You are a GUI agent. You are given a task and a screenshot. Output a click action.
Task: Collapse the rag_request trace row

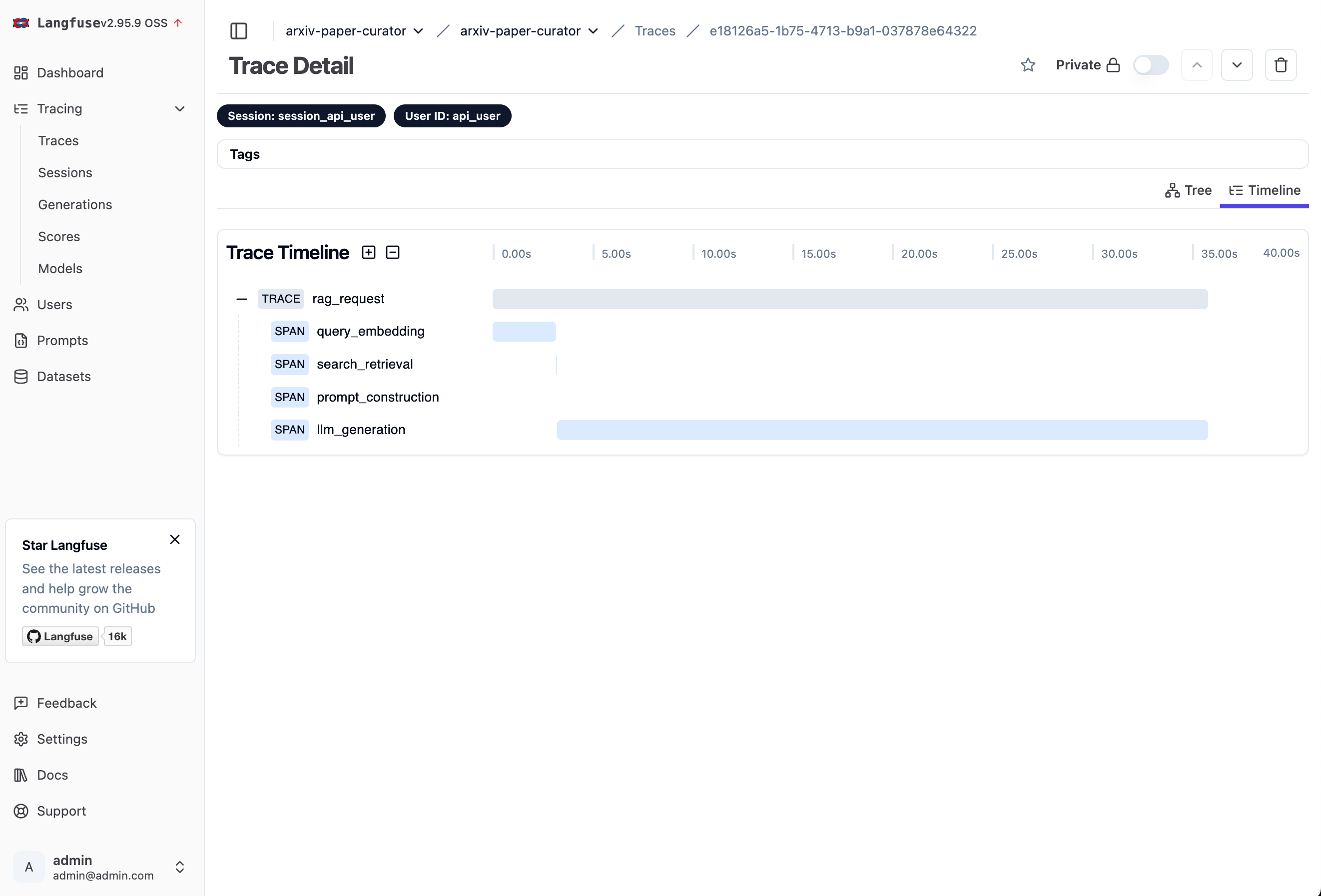242,299
